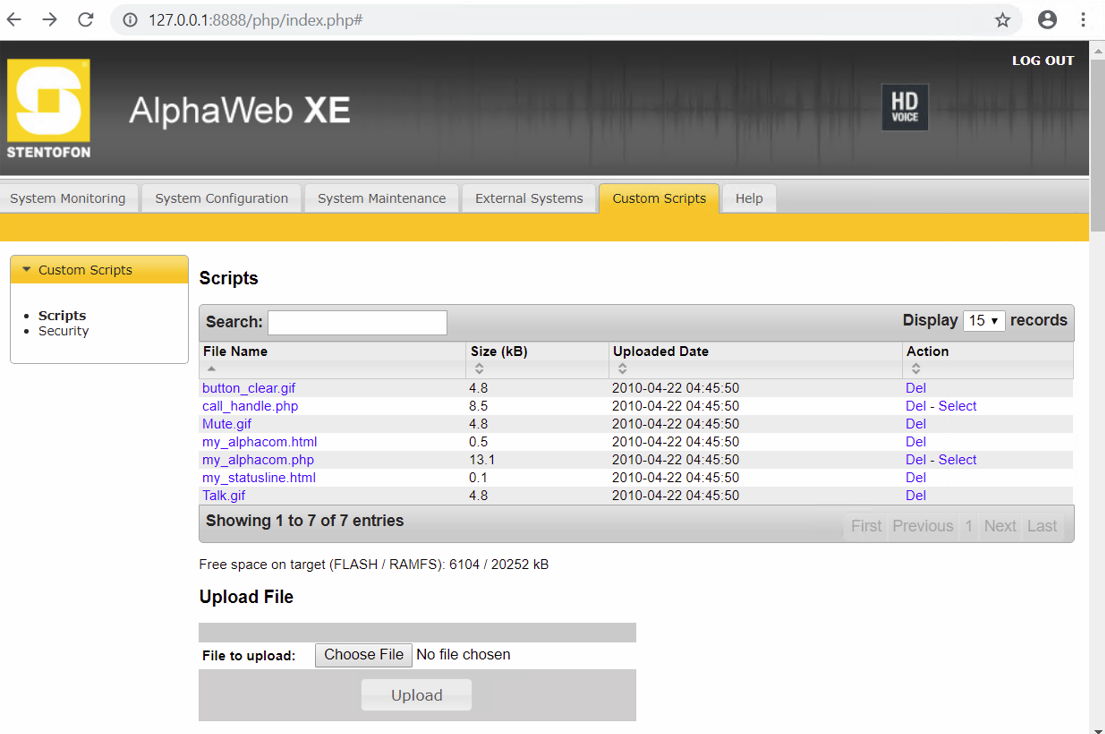Image resolution: width=1105 pixels, height=734 pixels.
Task: Open my_statusline.html file link
Action: coord(259,478)
